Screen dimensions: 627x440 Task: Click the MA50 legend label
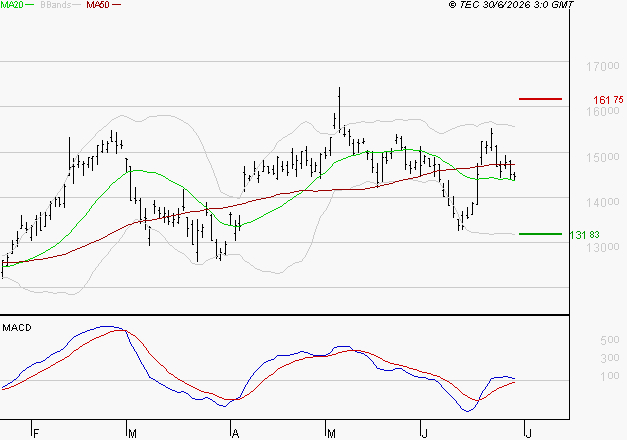coord(98,4)
